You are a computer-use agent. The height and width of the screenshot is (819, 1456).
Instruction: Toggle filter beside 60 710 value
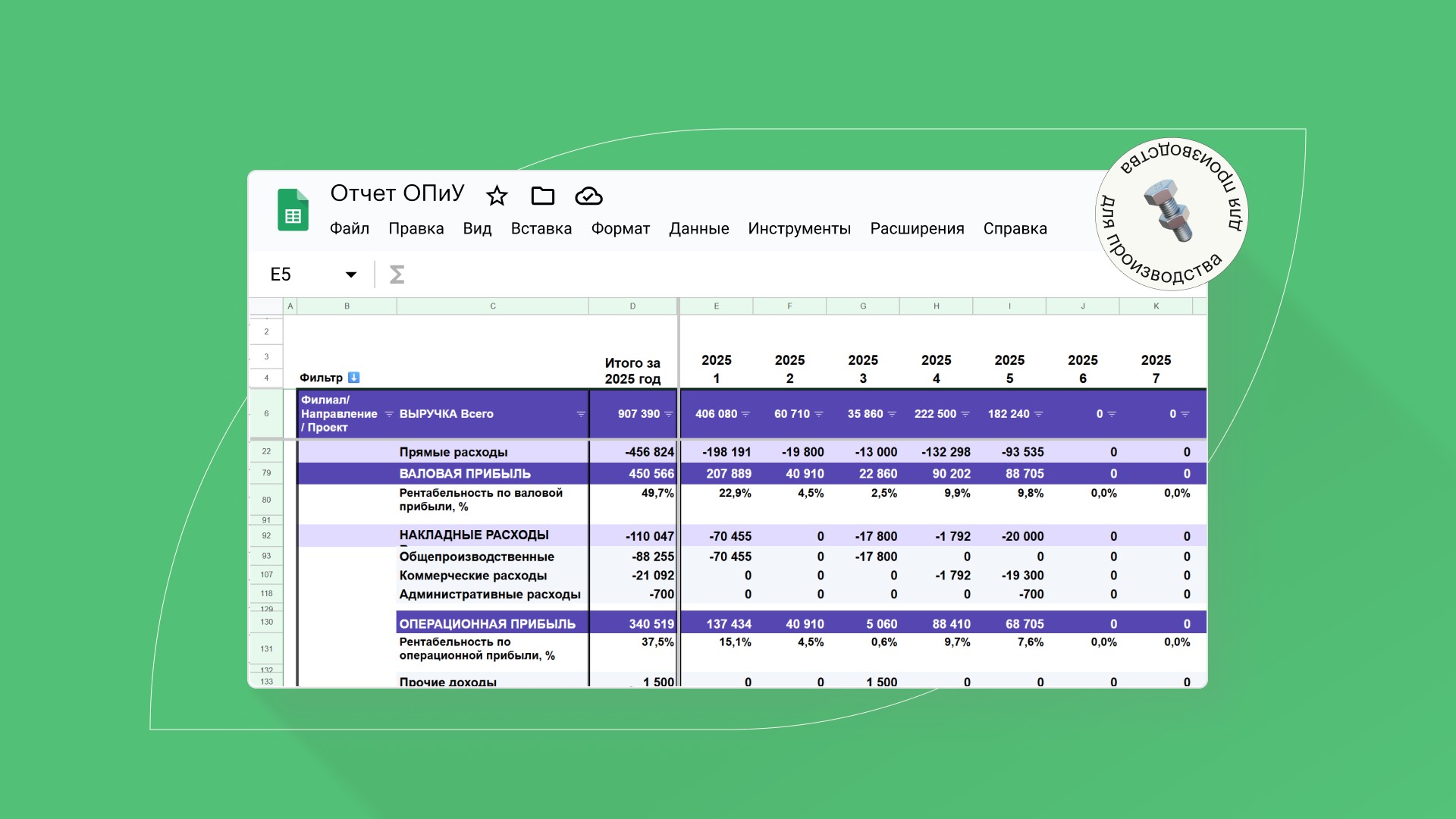(x=819, y=414)
